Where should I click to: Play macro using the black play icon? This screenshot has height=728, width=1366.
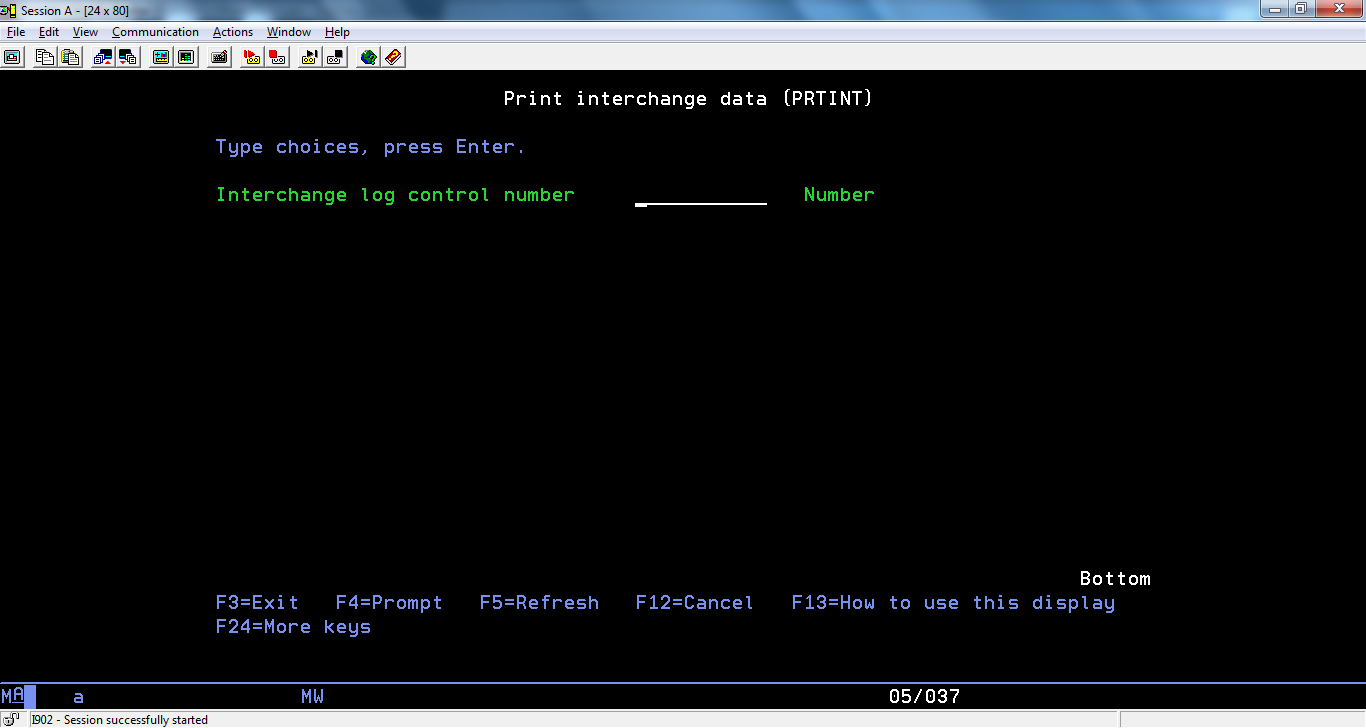click(310, 57)
